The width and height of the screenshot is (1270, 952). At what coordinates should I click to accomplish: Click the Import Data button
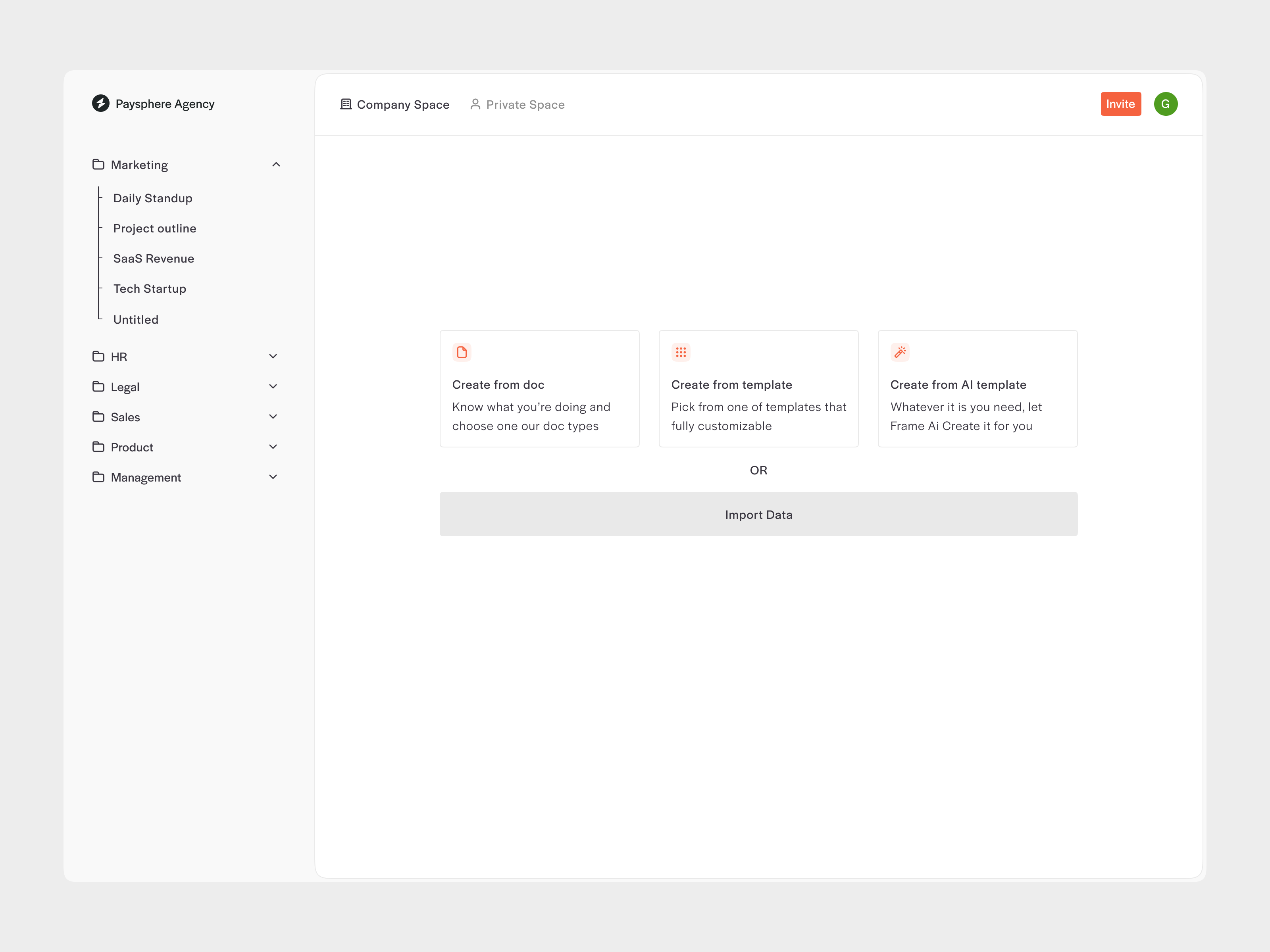point(758,514)
